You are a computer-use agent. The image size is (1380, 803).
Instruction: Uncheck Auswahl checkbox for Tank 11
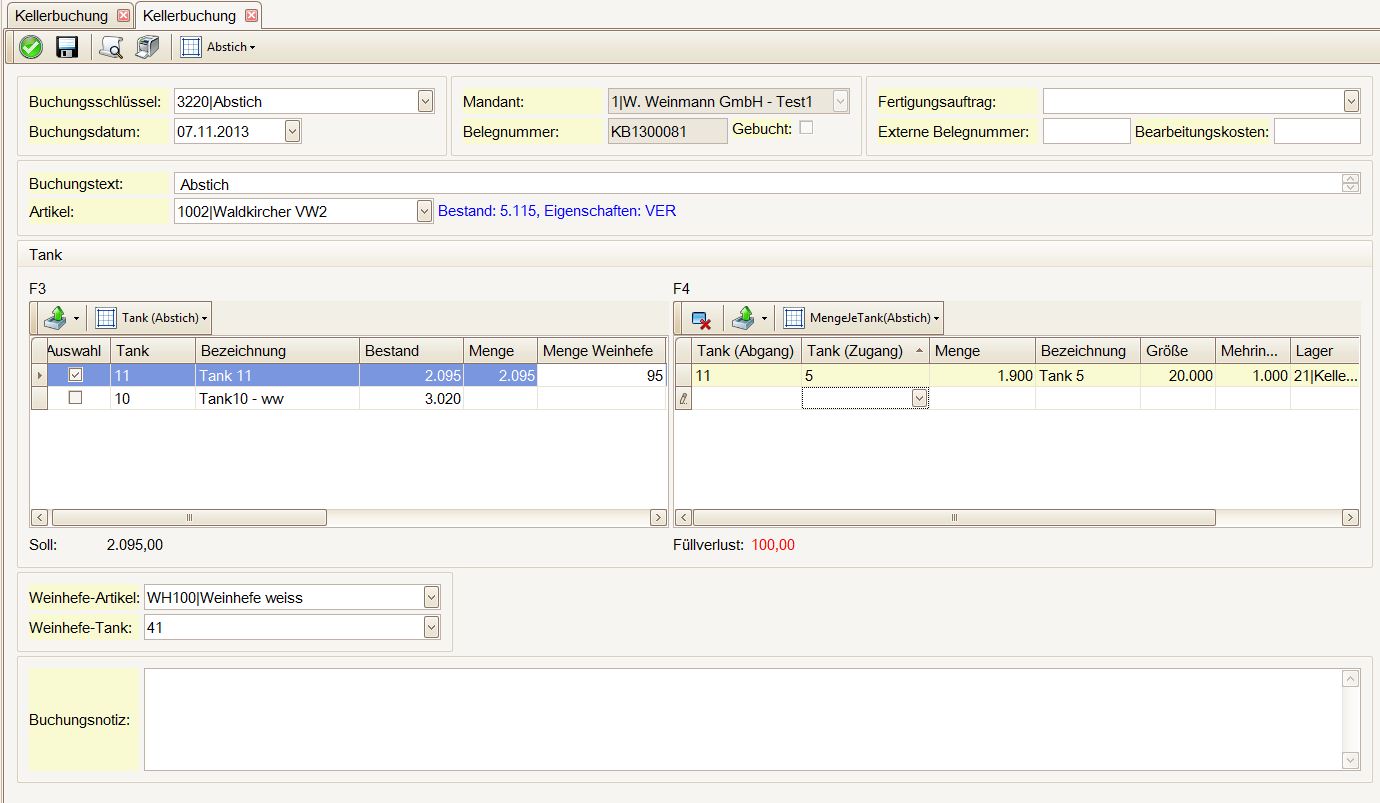(75, 375)
